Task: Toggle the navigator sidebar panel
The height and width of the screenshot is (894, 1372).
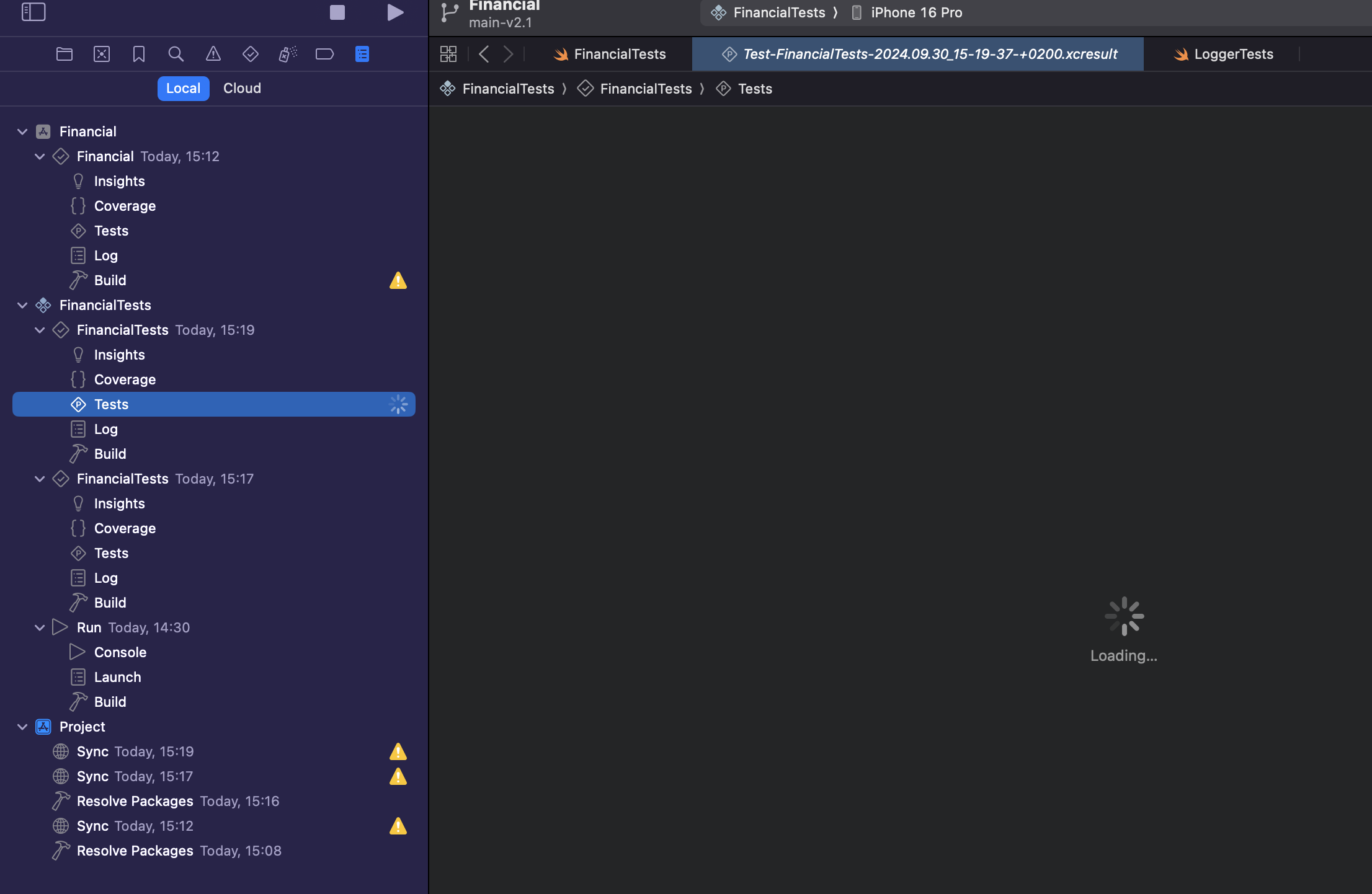Action: point(33,12)
